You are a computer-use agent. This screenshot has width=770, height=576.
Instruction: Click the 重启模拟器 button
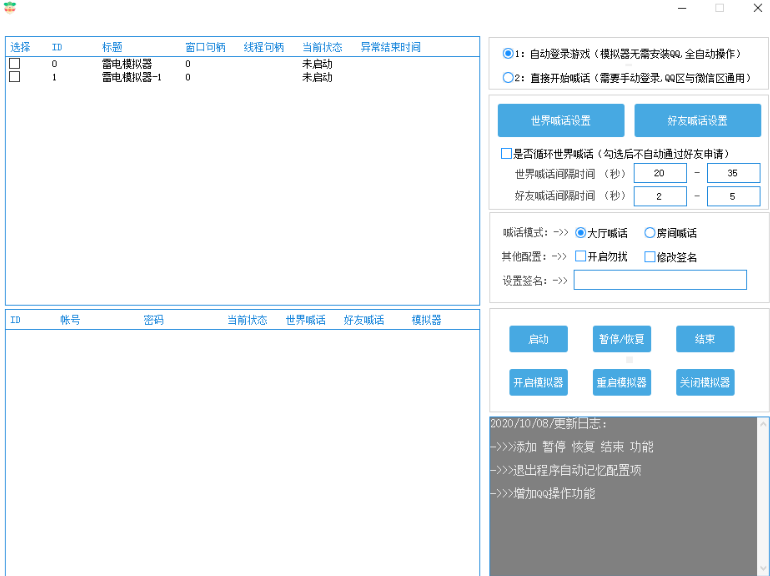coord(621,382)
